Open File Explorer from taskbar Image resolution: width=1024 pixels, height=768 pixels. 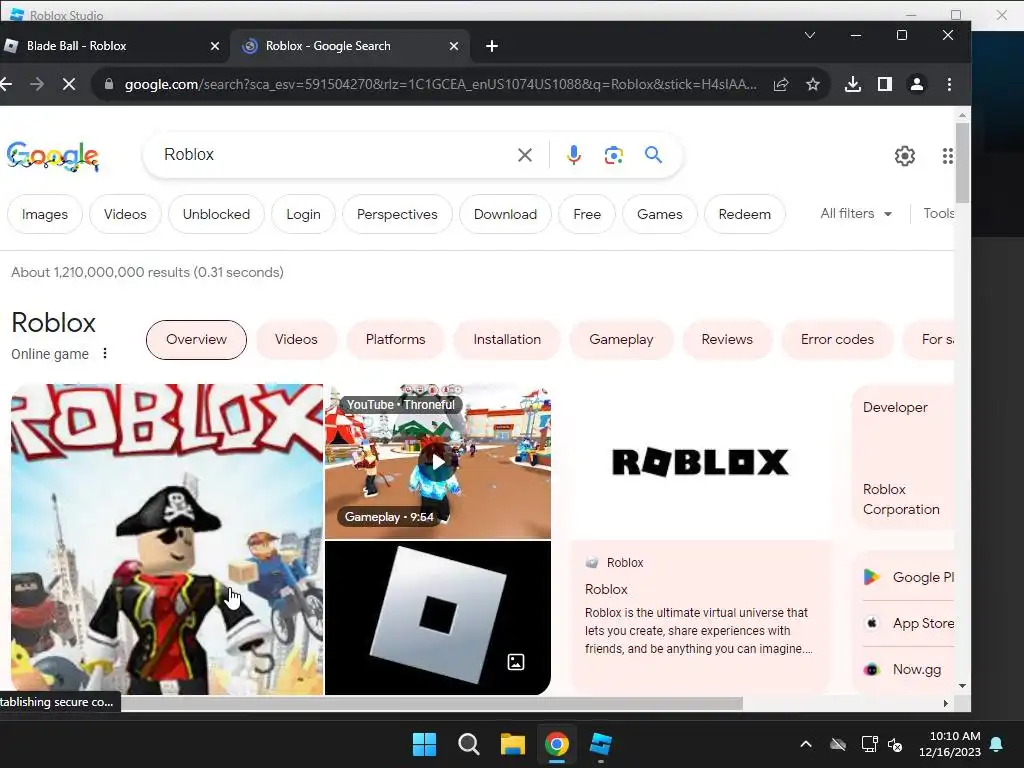click(513, 744)
